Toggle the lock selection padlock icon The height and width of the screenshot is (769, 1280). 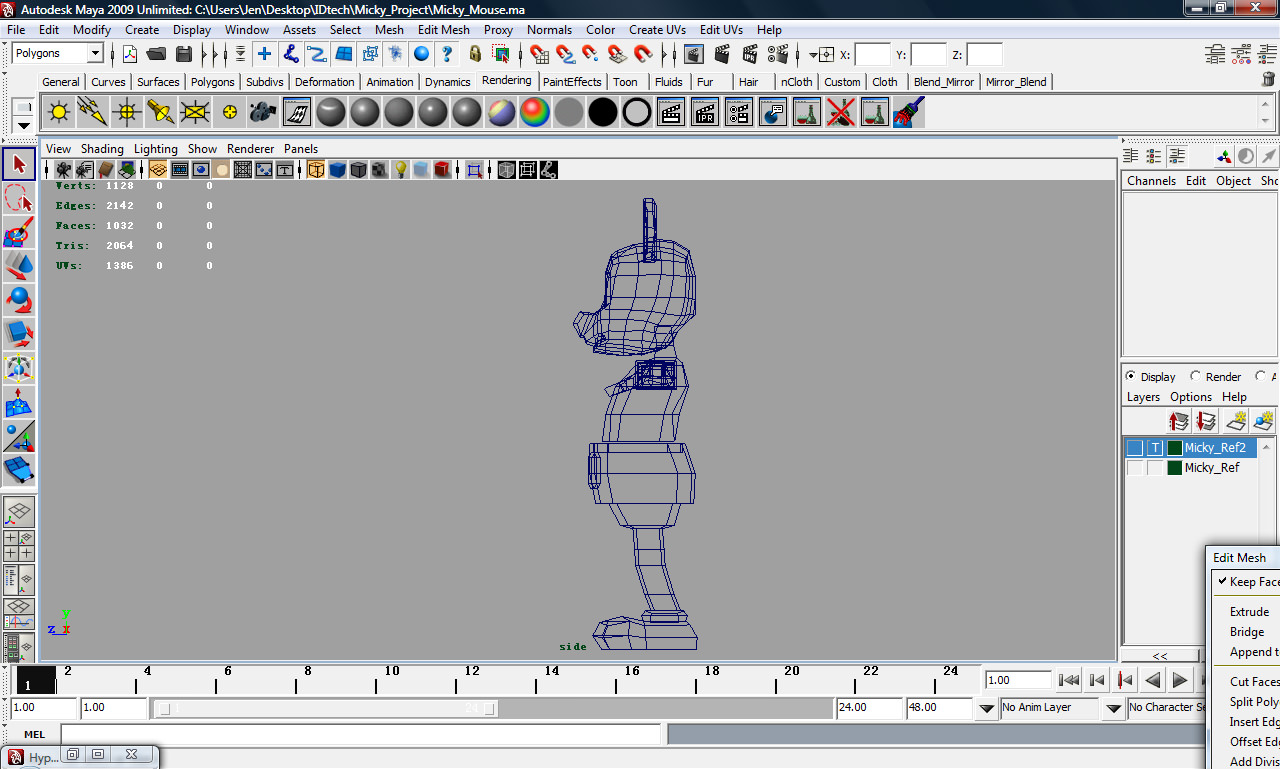pos(475,54)
